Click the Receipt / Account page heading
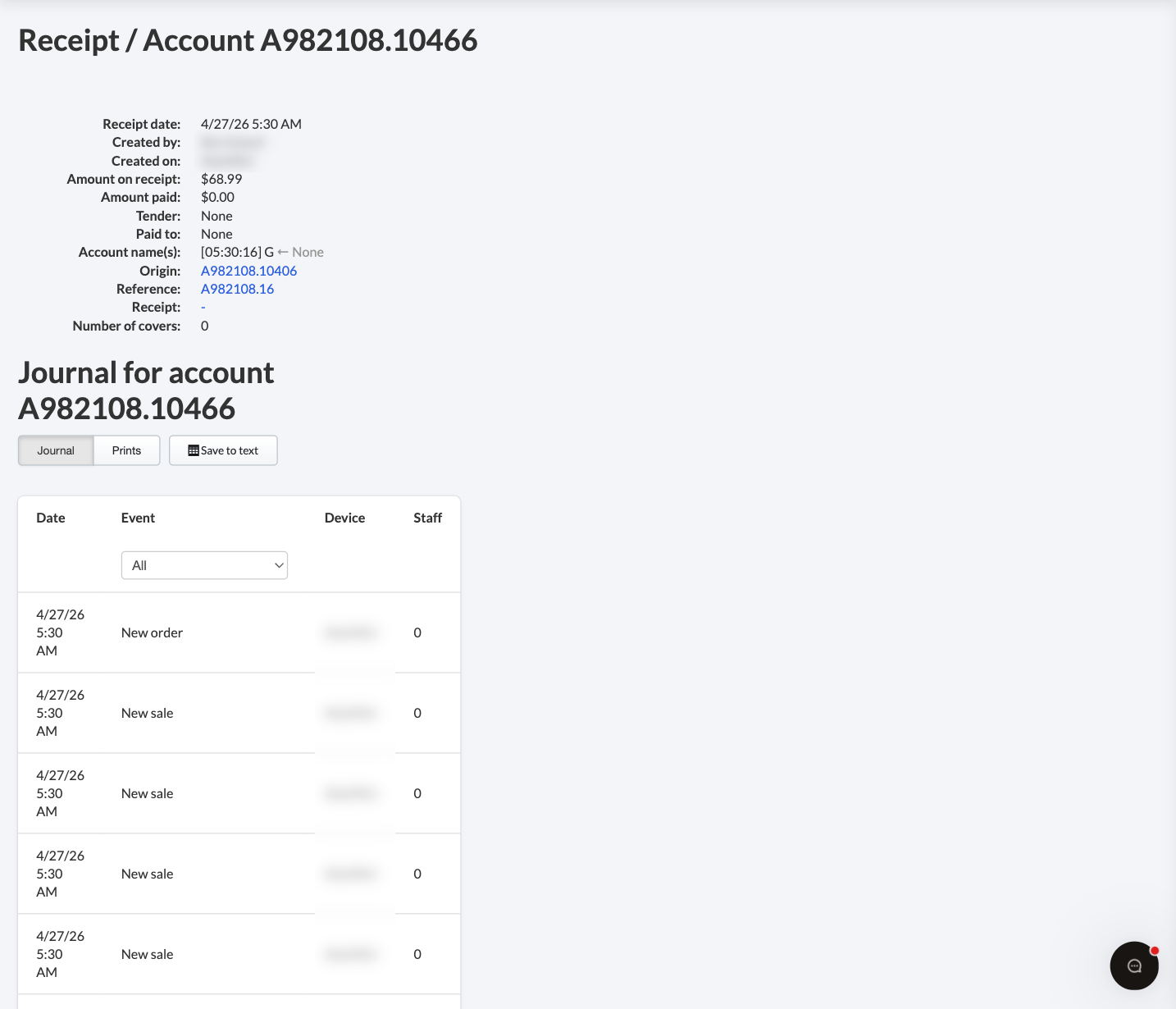Viewport: 1176px width, 1009px height. point(248,39)
